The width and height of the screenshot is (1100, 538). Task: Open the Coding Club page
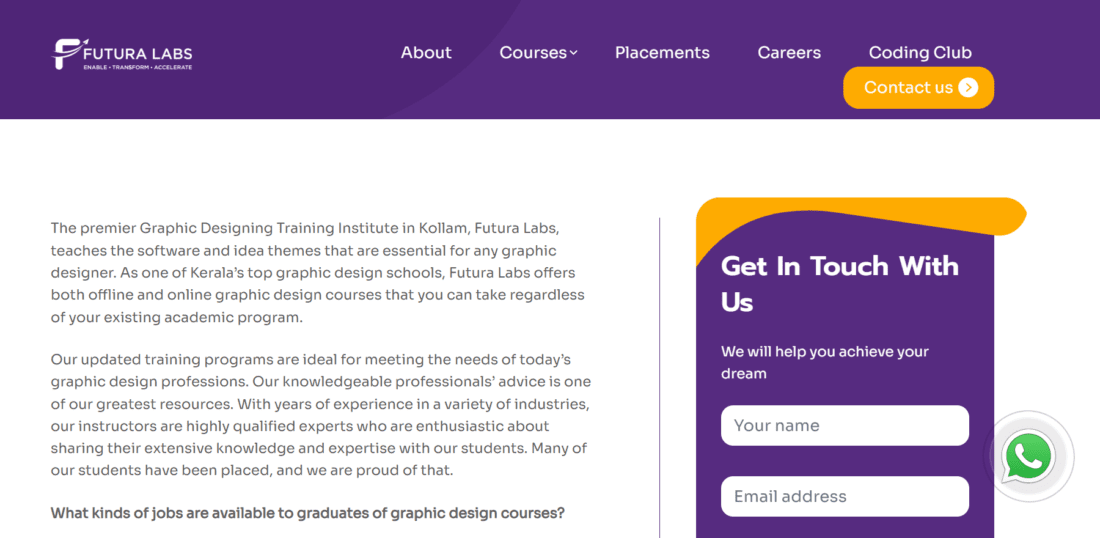click(920, 53)
